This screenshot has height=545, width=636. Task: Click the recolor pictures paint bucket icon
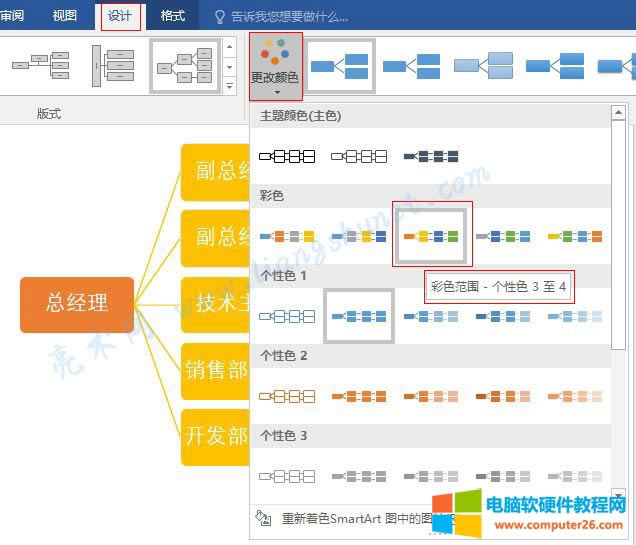263,518
